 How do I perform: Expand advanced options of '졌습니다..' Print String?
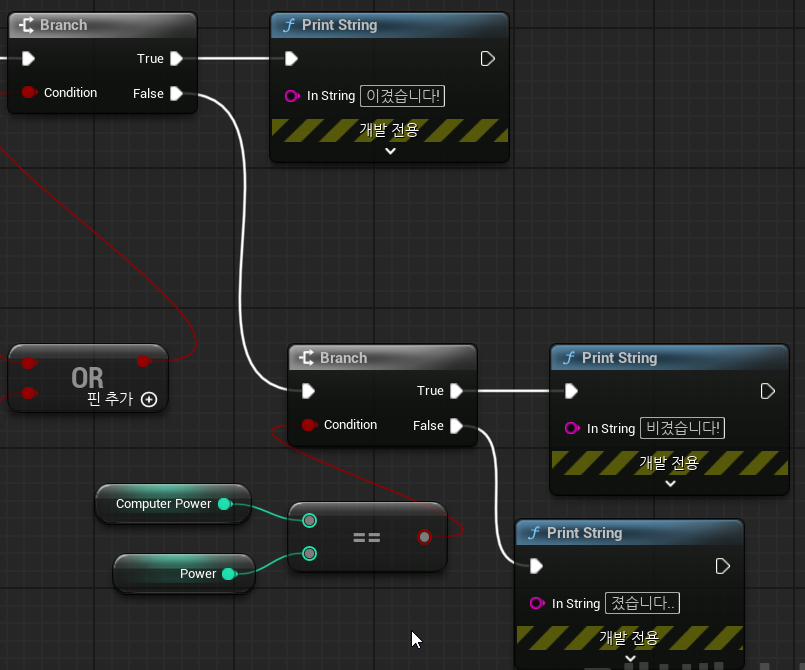point(630,659)
